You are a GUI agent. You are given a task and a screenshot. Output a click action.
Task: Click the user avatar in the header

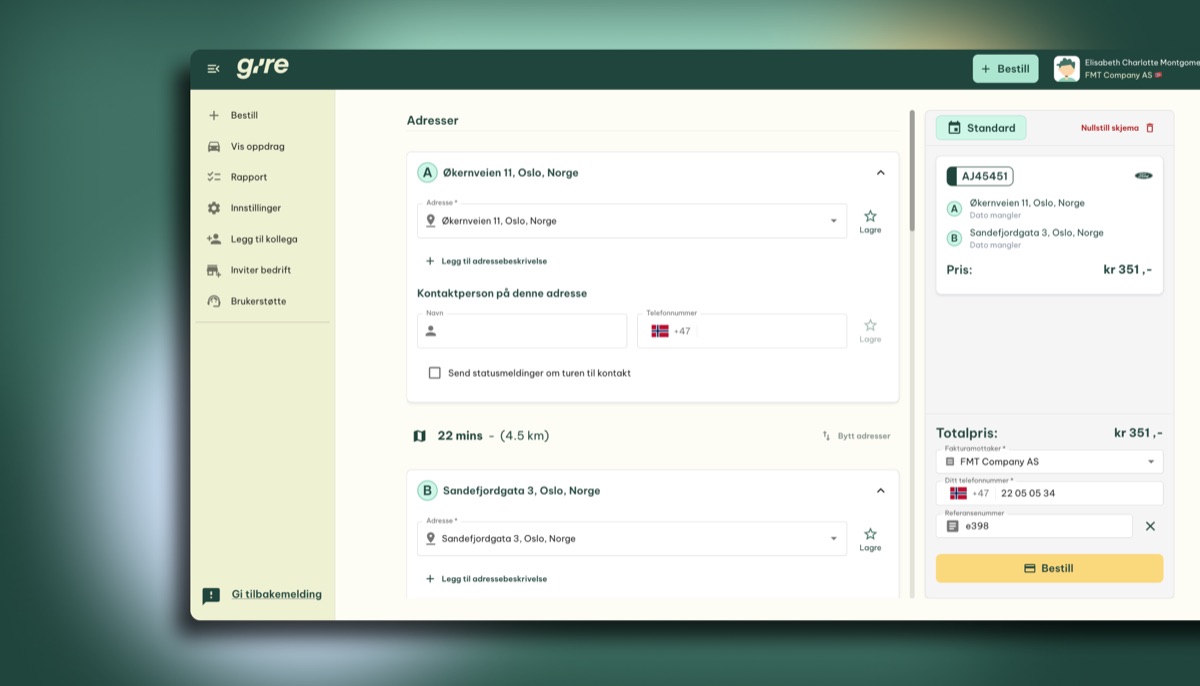tap(1066, 69)
